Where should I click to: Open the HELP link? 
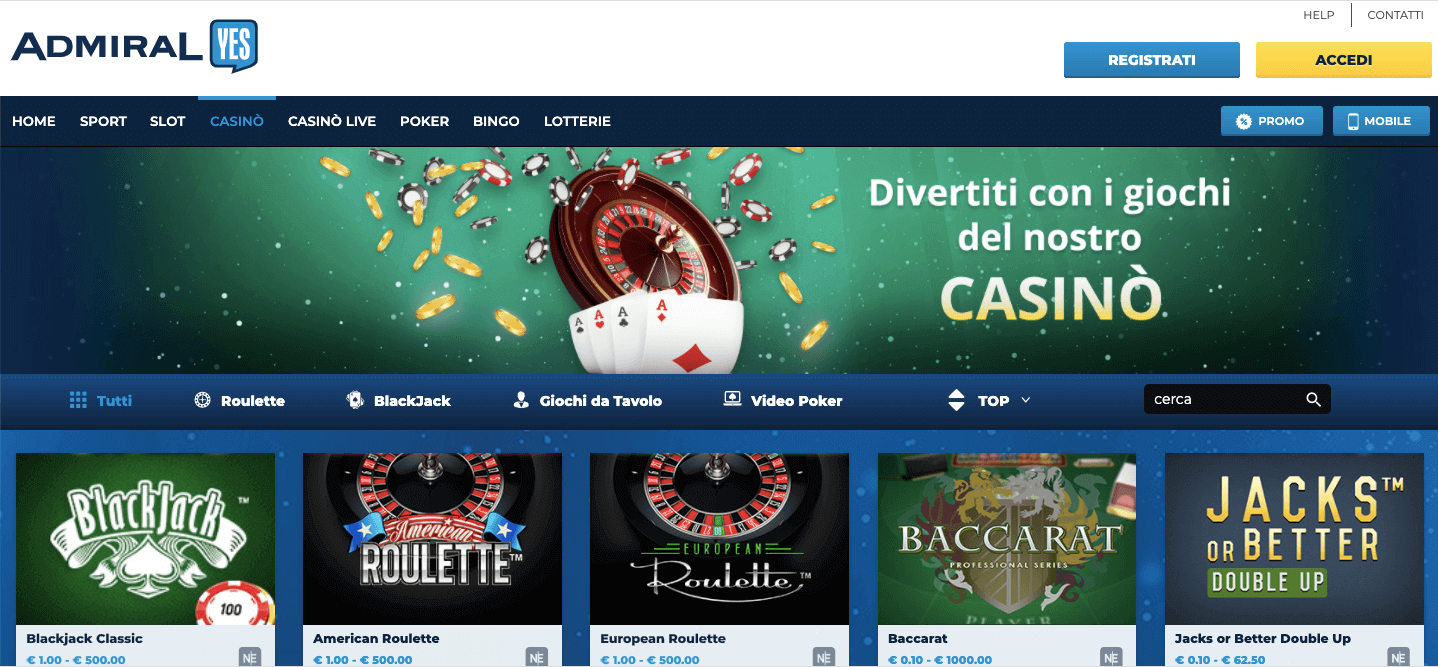click(x=1319, y=15)
